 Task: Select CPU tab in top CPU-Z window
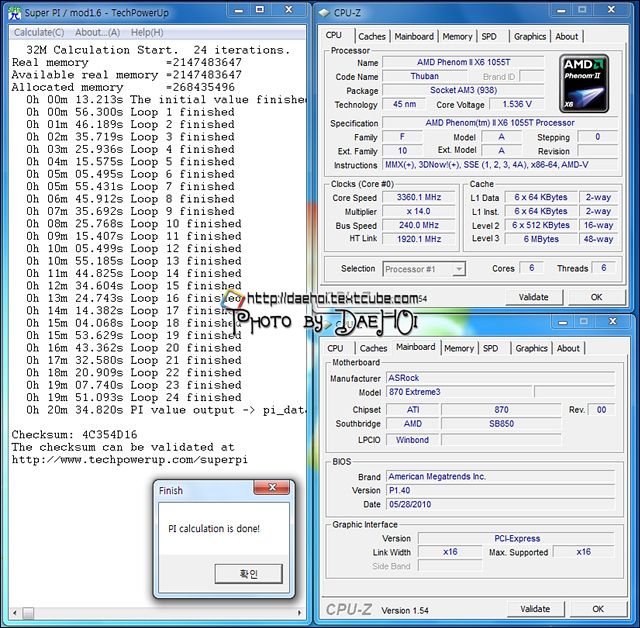click(334, 35)
